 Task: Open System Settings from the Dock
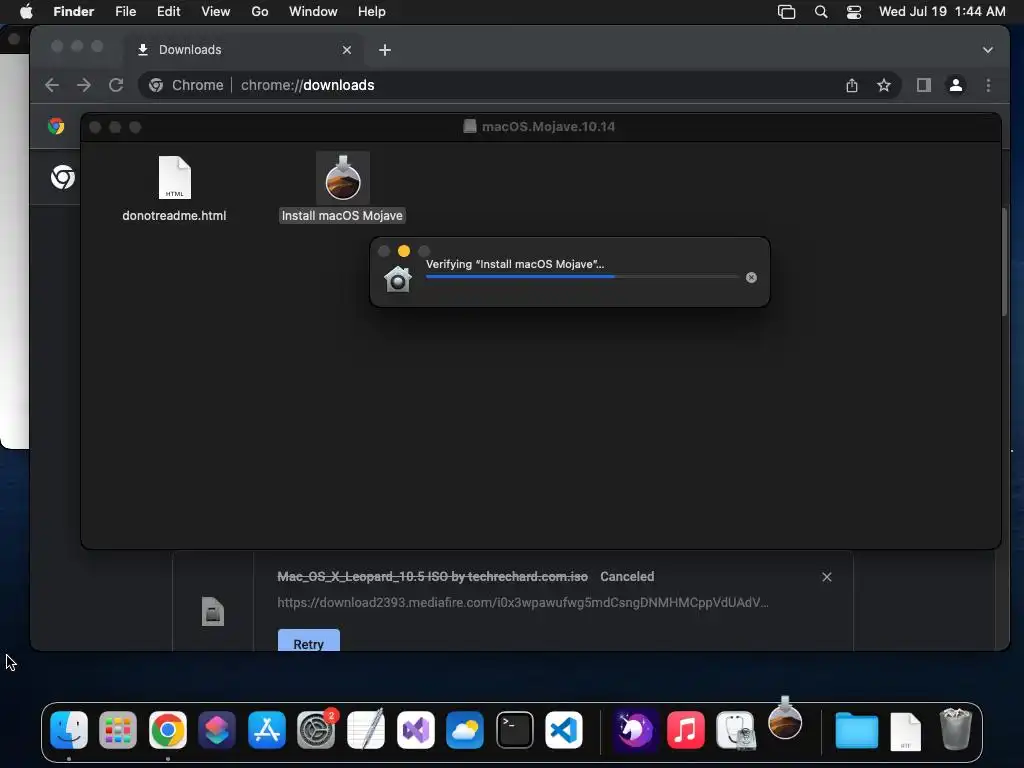pos(316,729)
